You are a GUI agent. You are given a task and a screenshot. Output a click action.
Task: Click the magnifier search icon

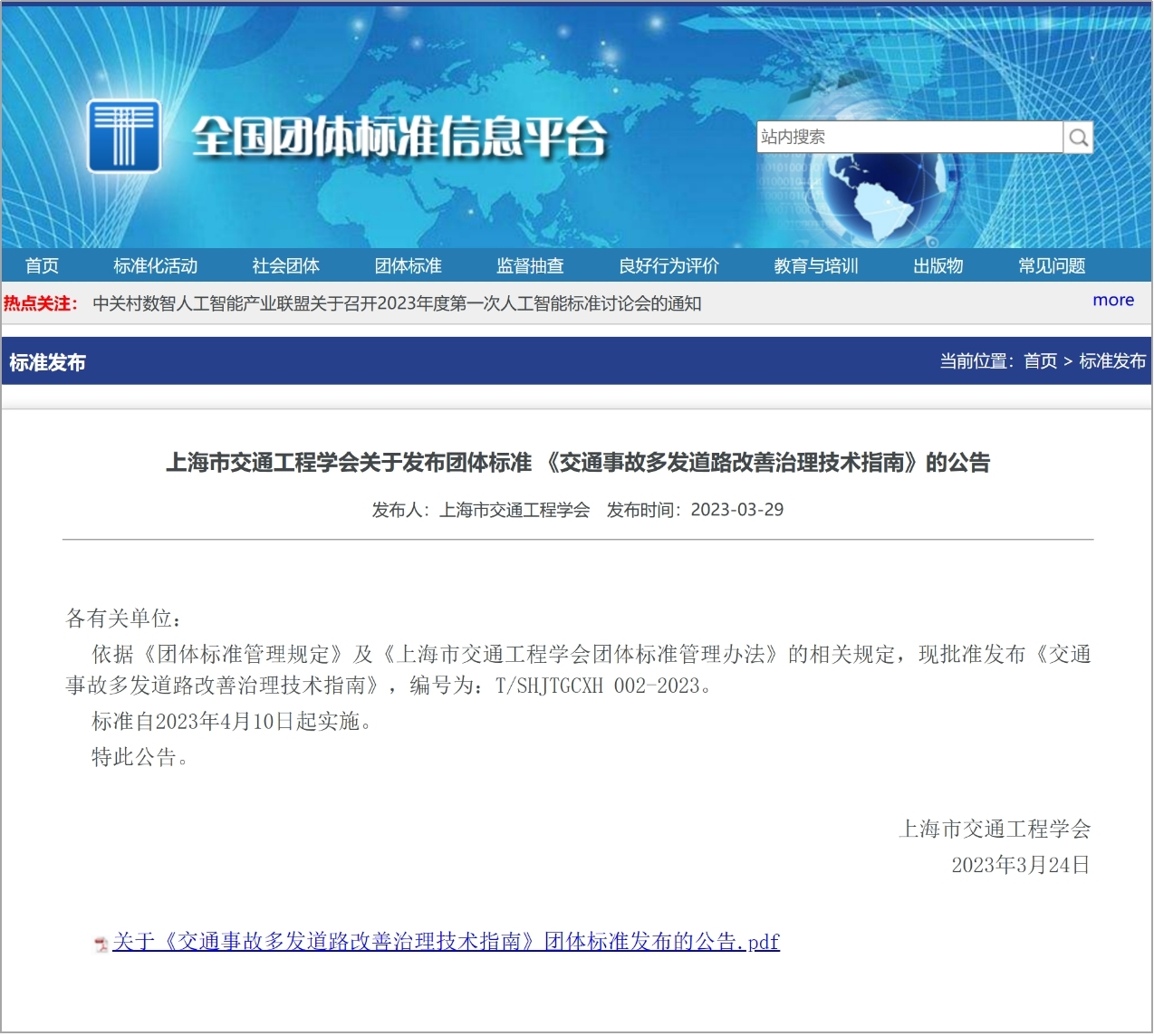pos(1078,138)
